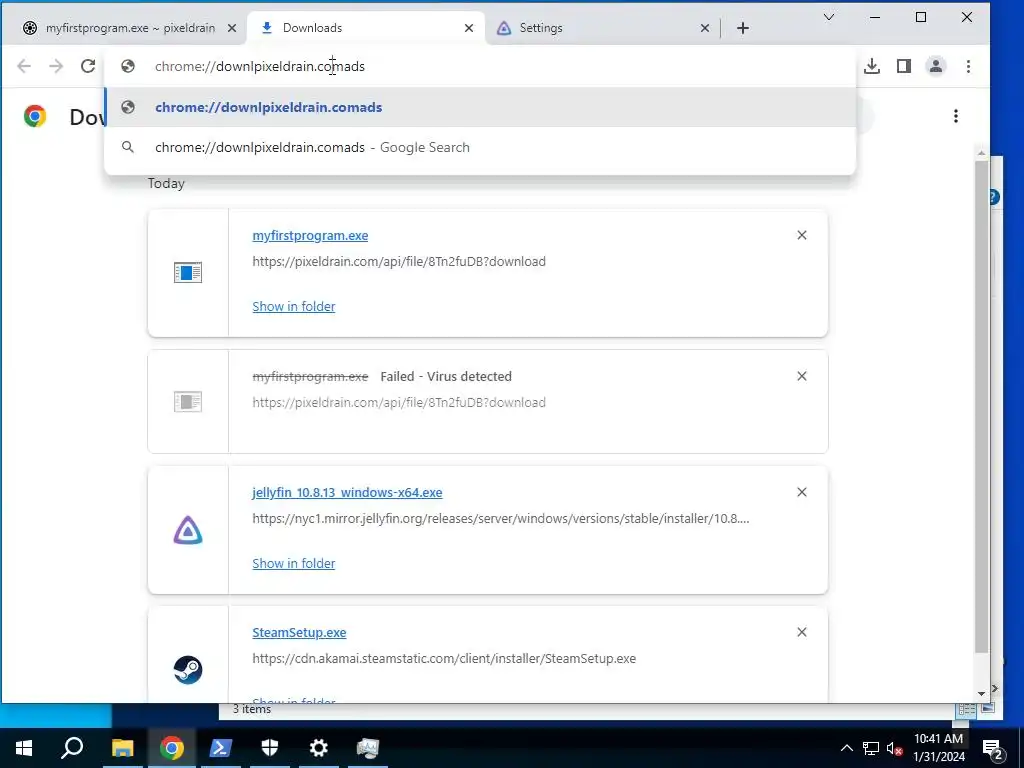Click the myfirstprogram.exe file icon
The height and width of the screenshot is (768, 1024).
[188, 272]
